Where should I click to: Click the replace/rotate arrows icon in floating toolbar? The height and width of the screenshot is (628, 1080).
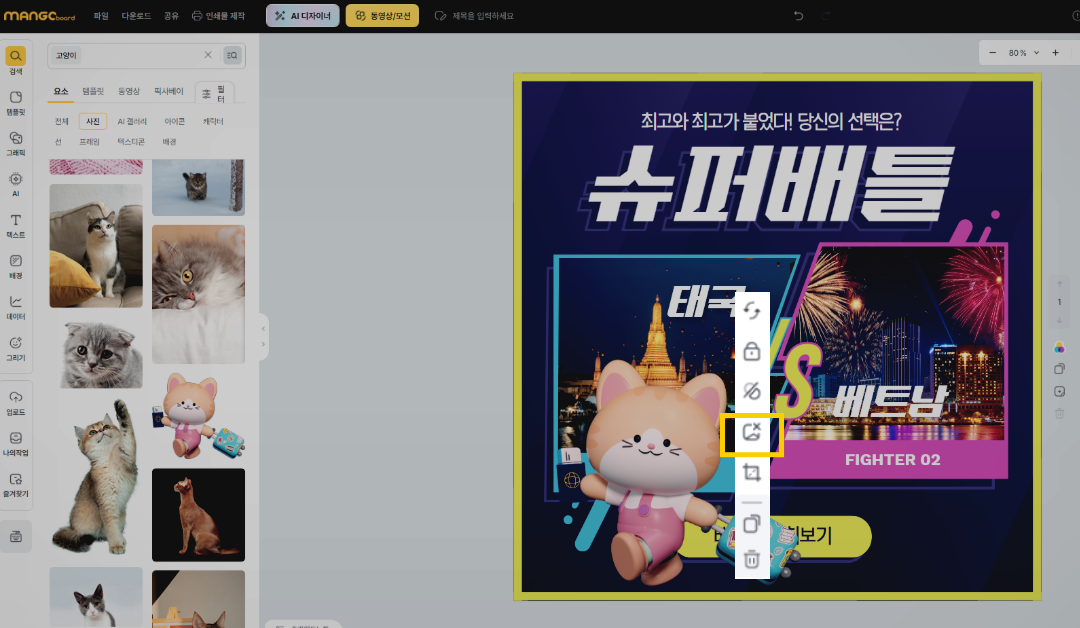(751, 311)
